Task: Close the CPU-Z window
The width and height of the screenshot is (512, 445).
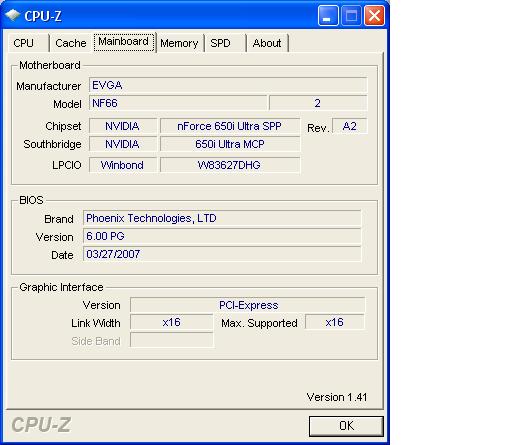Action: tap(374, 15)
